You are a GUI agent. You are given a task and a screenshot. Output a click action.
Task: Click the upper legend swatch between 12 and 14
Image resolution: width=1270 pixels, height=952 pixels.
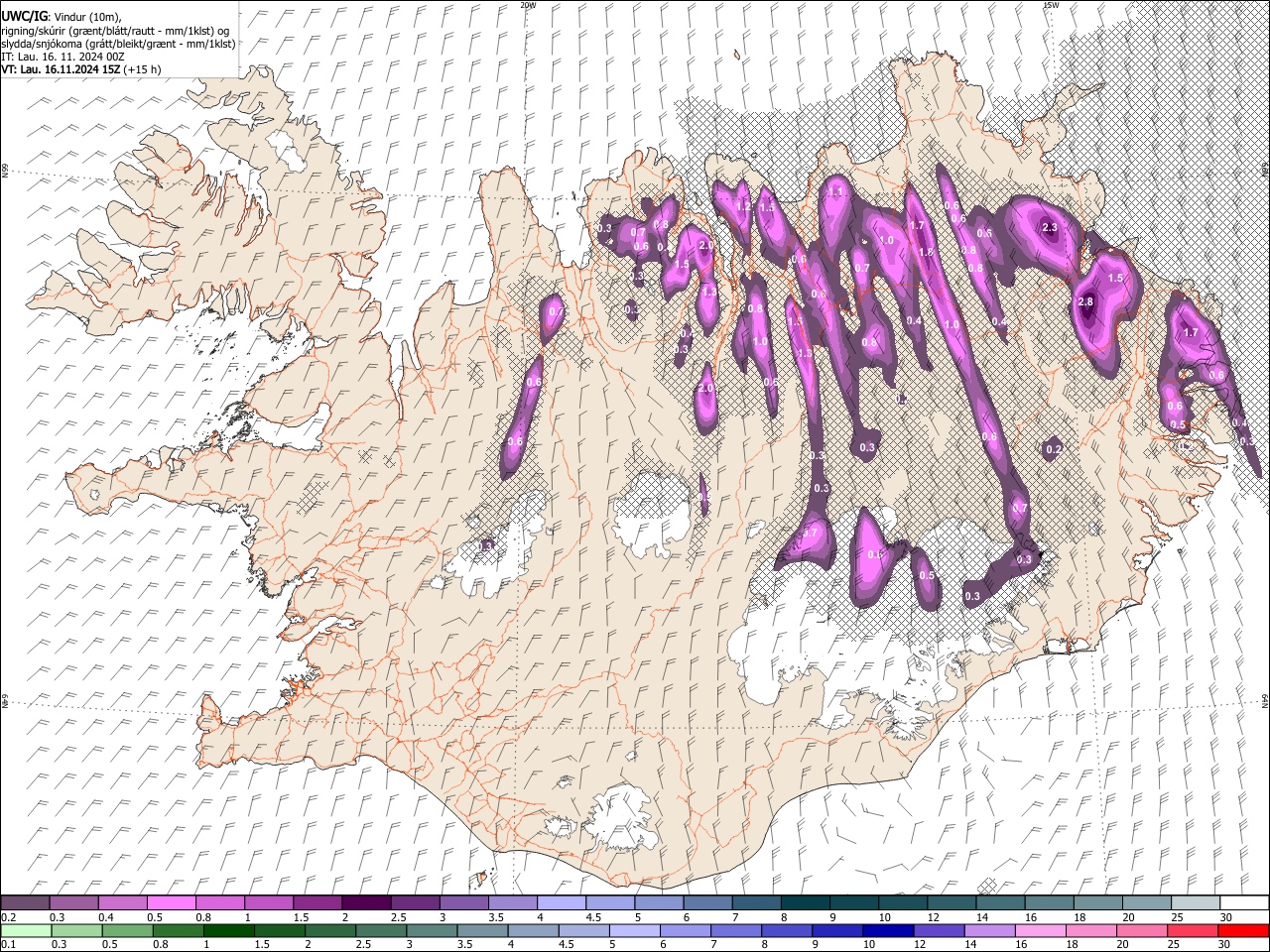click(951, 903)
